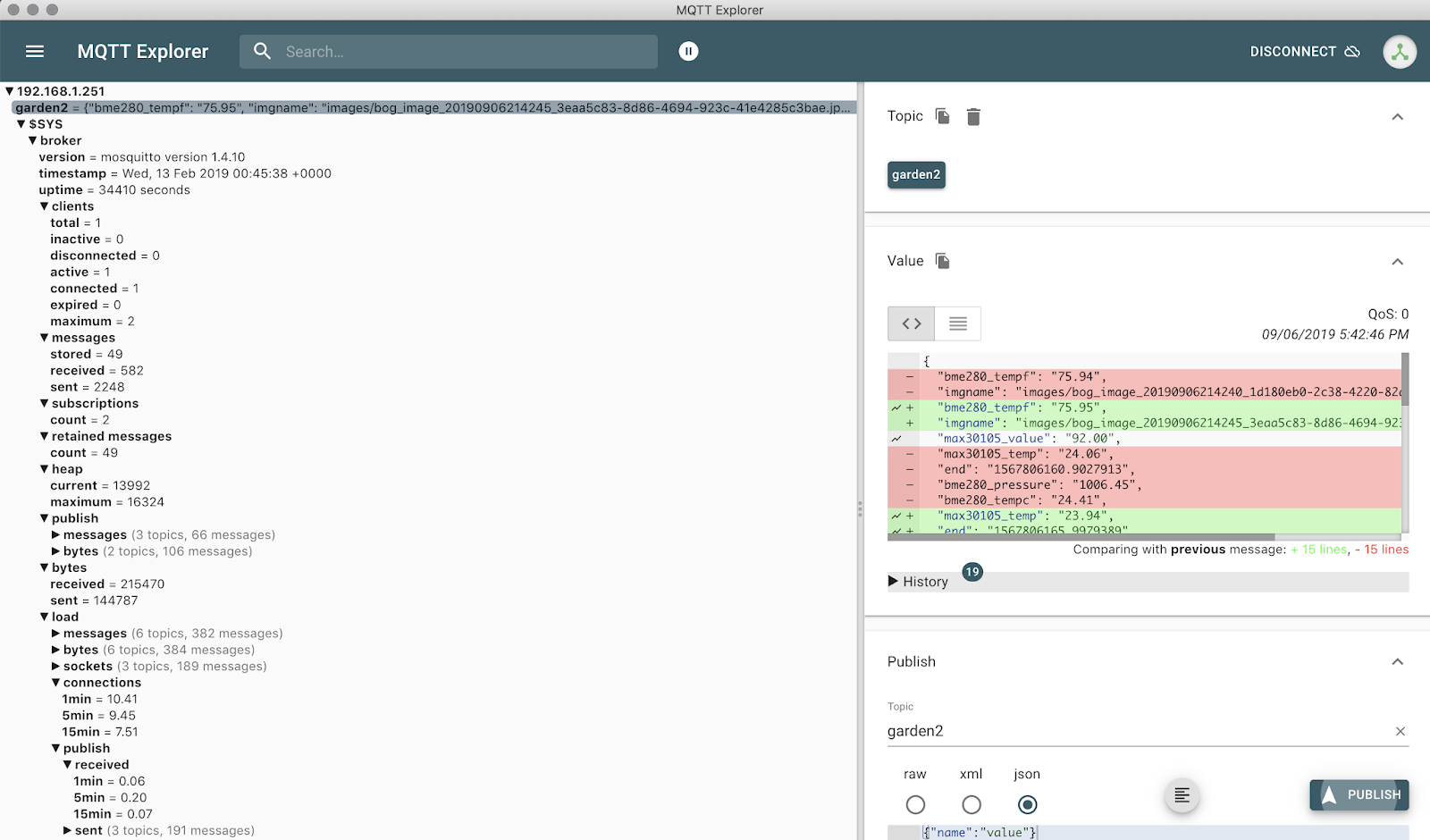Image resolution: width=1430 pixels, height=840 pixels.
Task: Open the hamburger navigation menu
Action: point(35,52)
